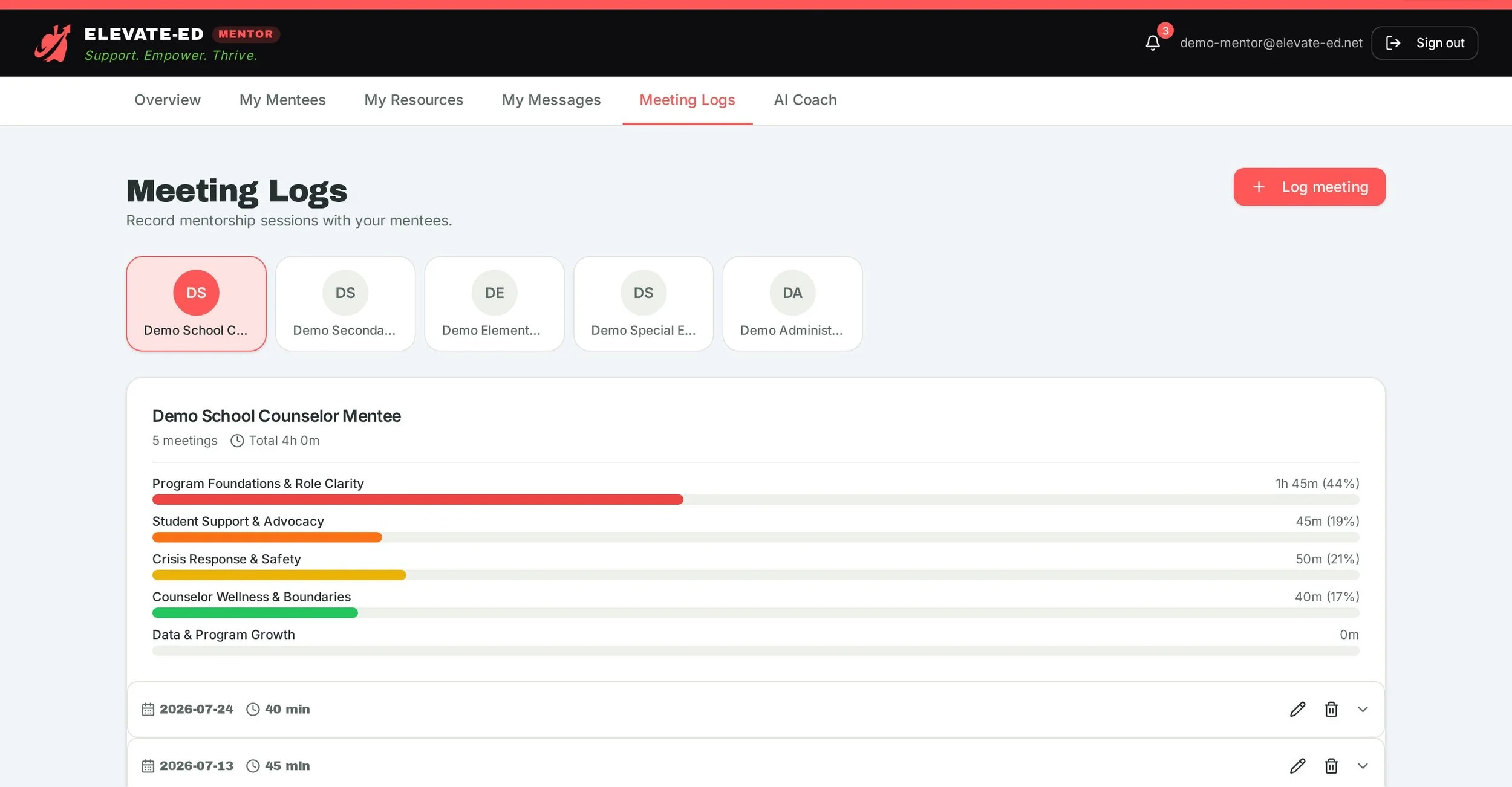Click the DE avatar circle
Viewport: 1512px width, 787px height.
(494, 293)
